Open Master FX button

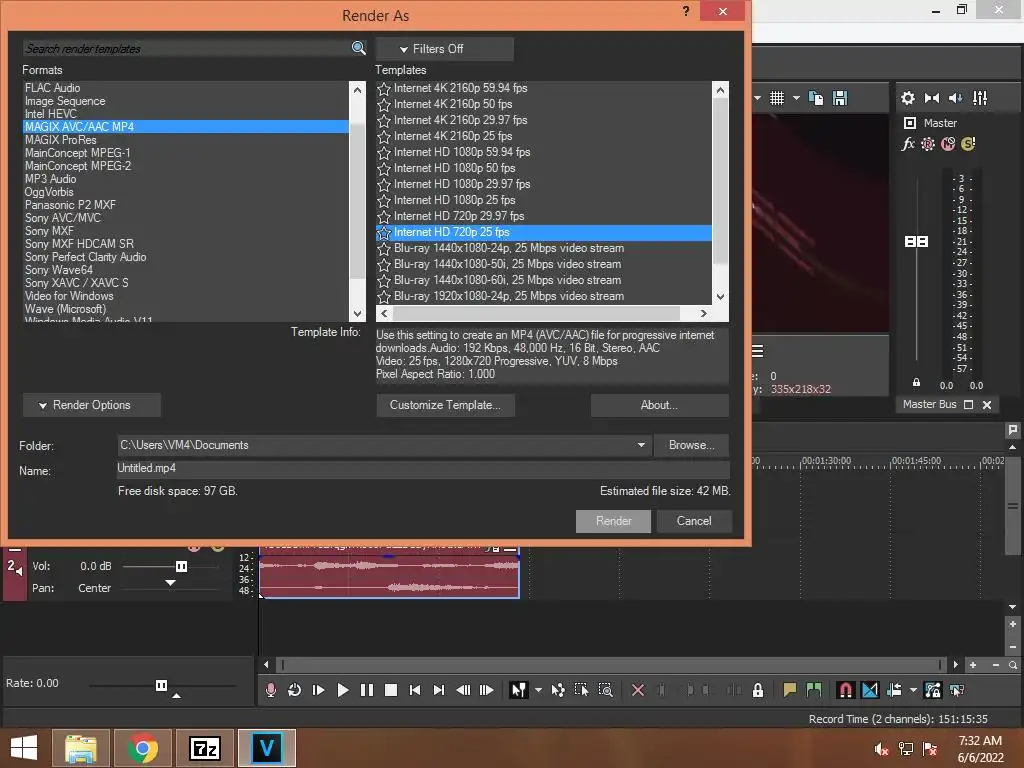pos(908,144)
